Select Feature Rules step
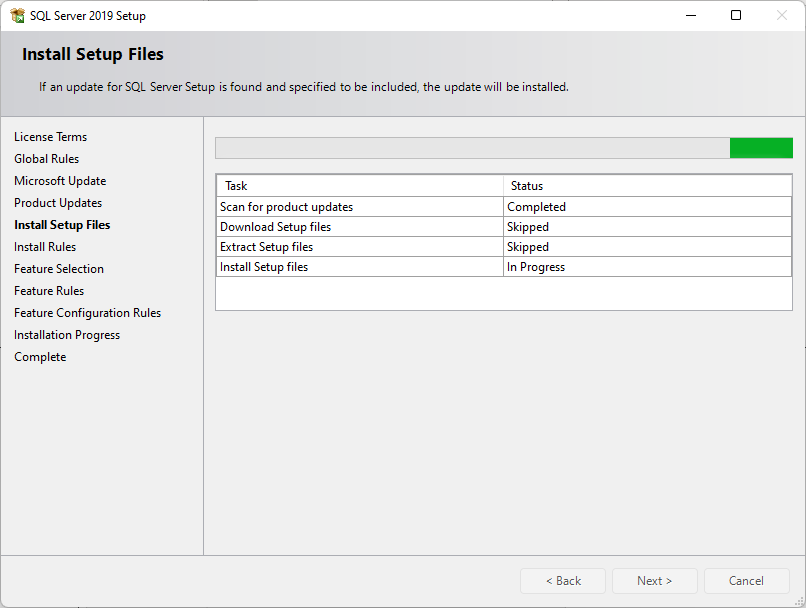Screen dimensions: 806x608 point(49,291)
